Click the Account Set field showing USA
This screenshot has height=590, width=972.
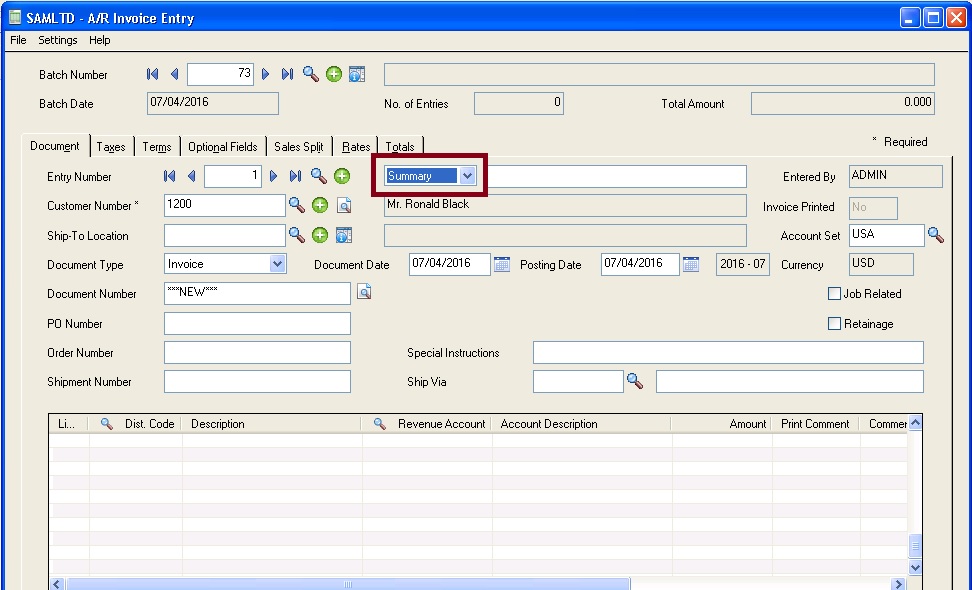coord(886,235)
